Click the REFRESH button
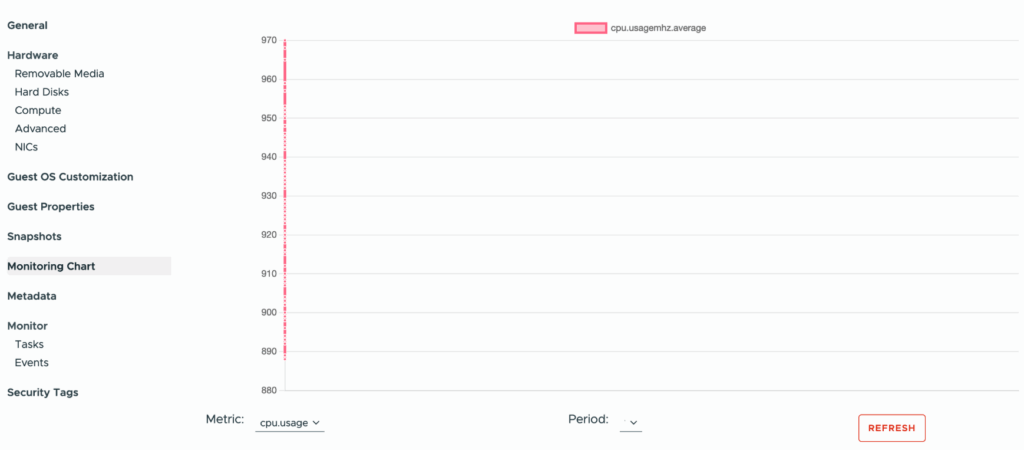This screenshot has height=450, width=1024. (x=891, y=428)
